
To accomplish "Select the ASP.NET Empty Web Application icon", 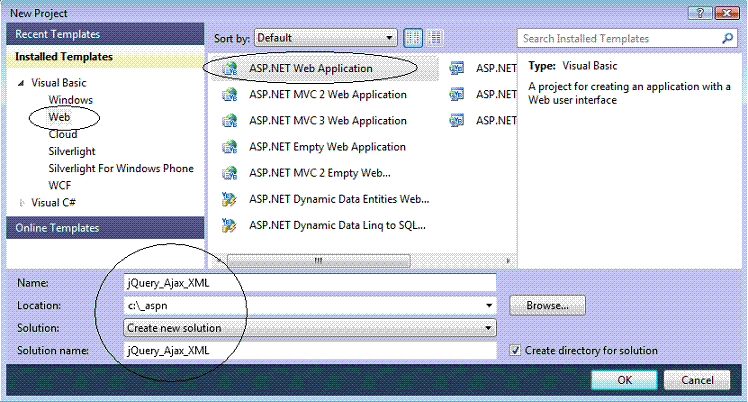I will 229,147.
